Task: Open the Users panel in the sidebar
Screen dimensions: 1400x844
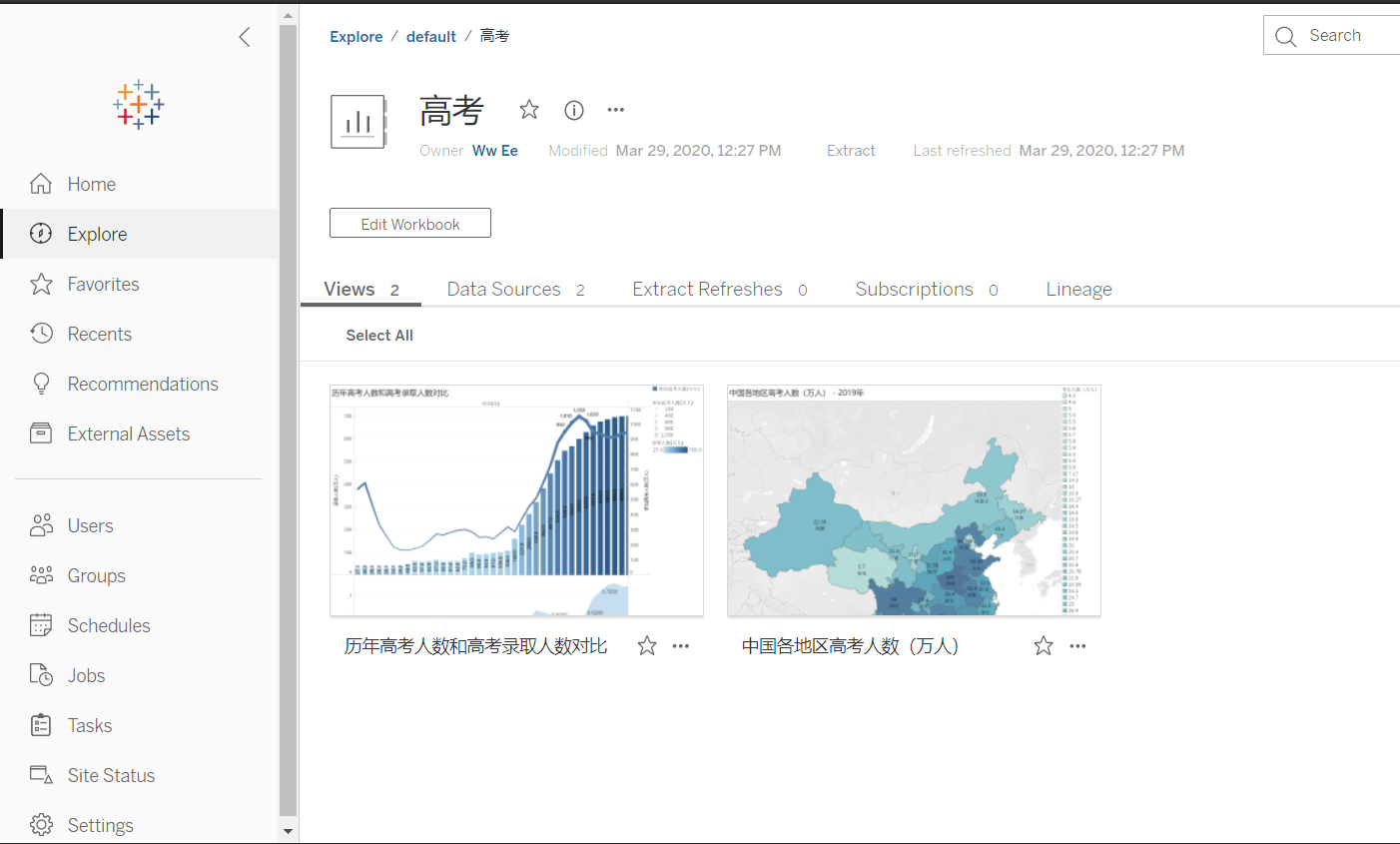Action: coord(90,525)
